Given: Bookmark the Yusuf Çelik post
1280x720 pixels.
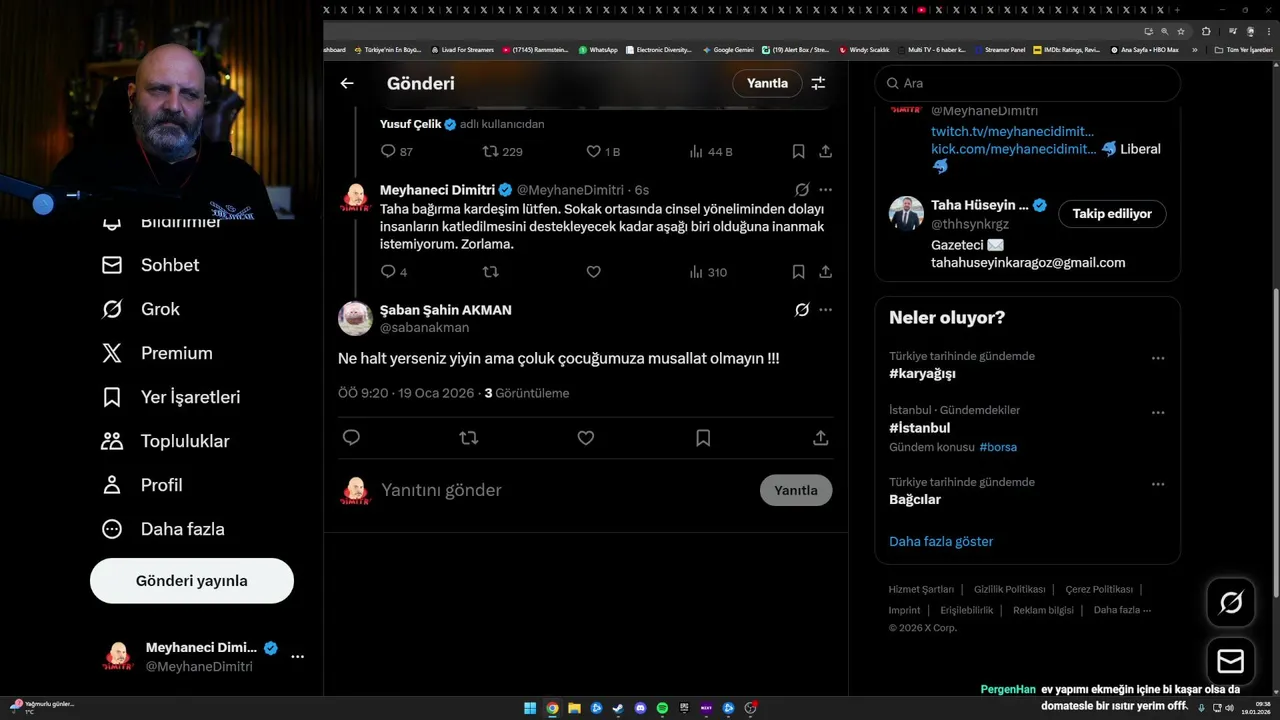Looking at the screenshot, I should 798,151.
